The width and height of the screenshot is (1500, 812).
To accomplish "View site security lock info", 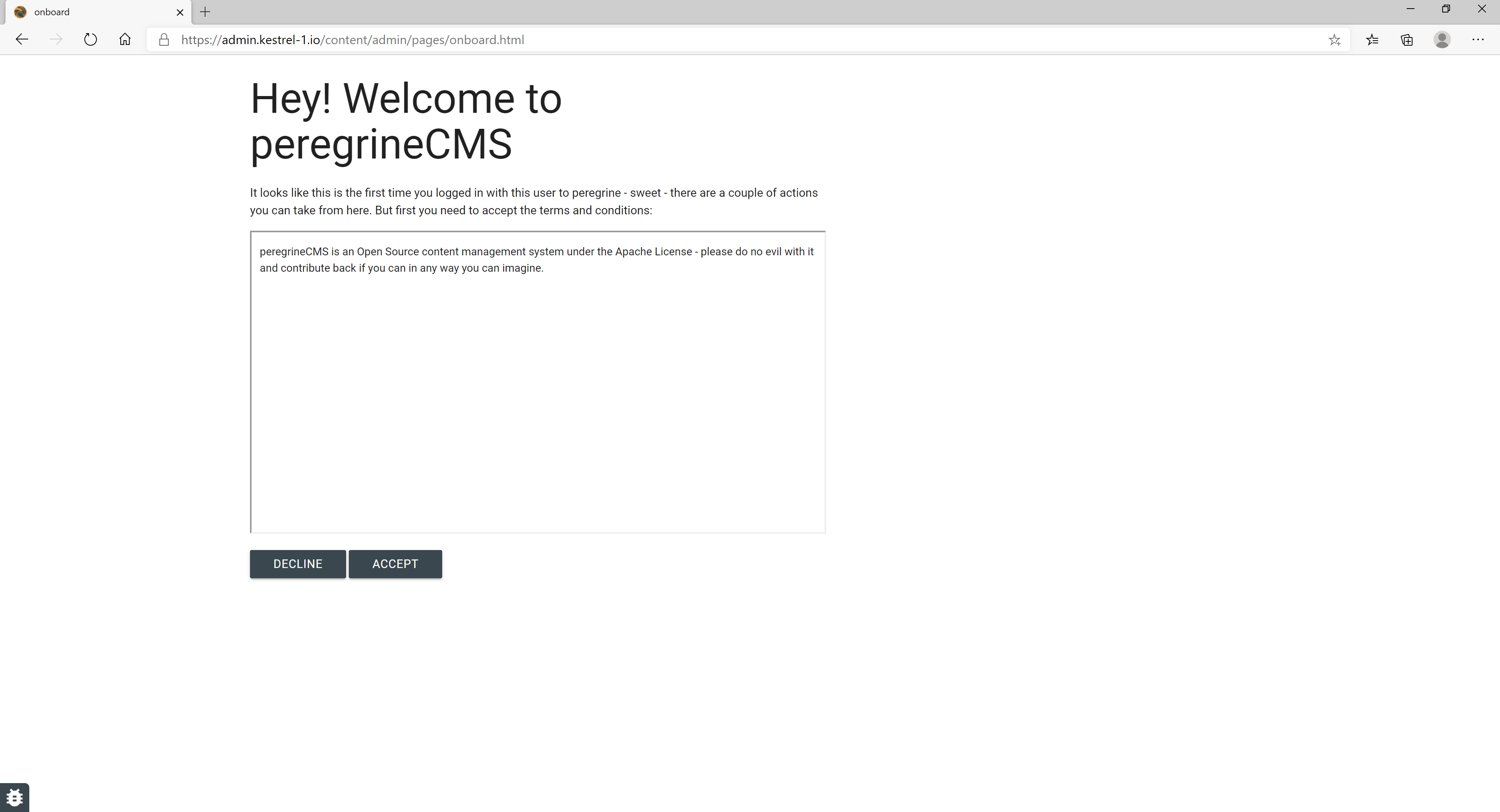I will [x=164, y=39].
